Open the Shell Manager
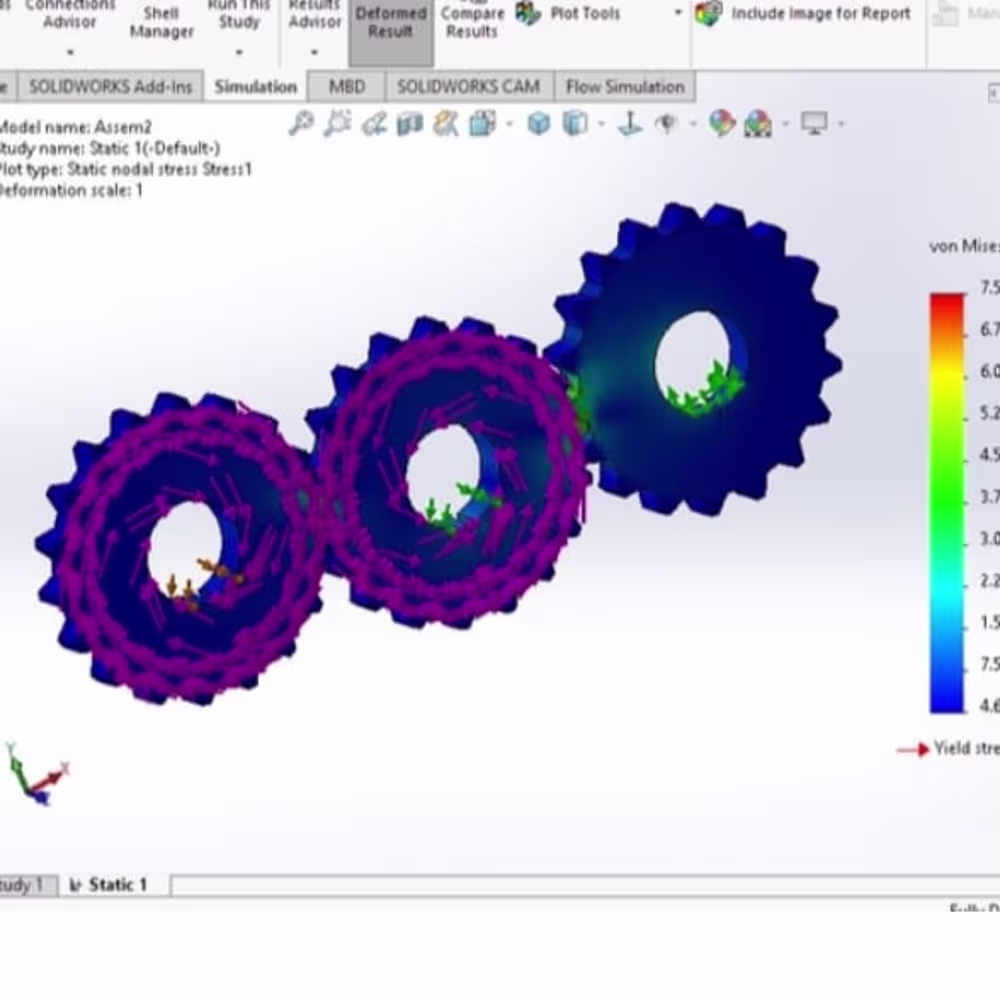The width and height of the screenshot is (1000, 1000). coord(161,23)
